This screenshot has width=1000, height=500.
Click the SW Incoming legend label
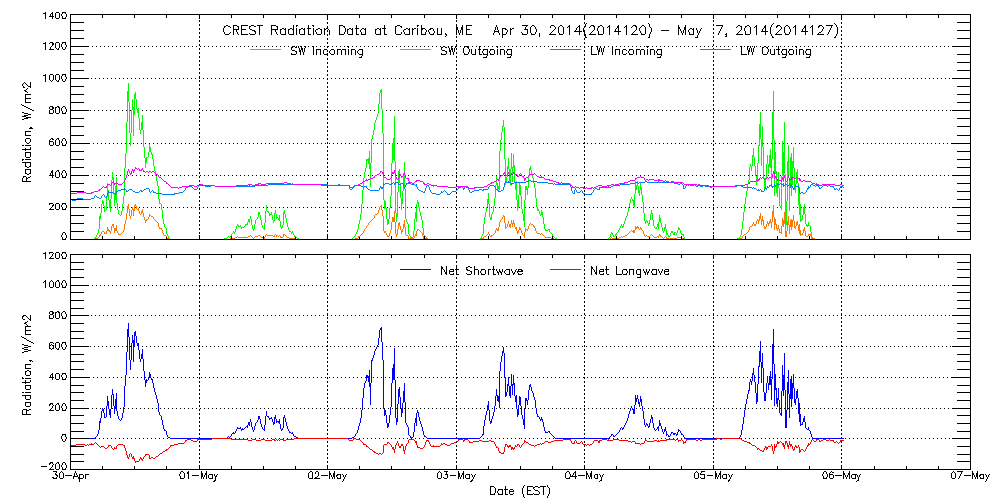point(325,52)
